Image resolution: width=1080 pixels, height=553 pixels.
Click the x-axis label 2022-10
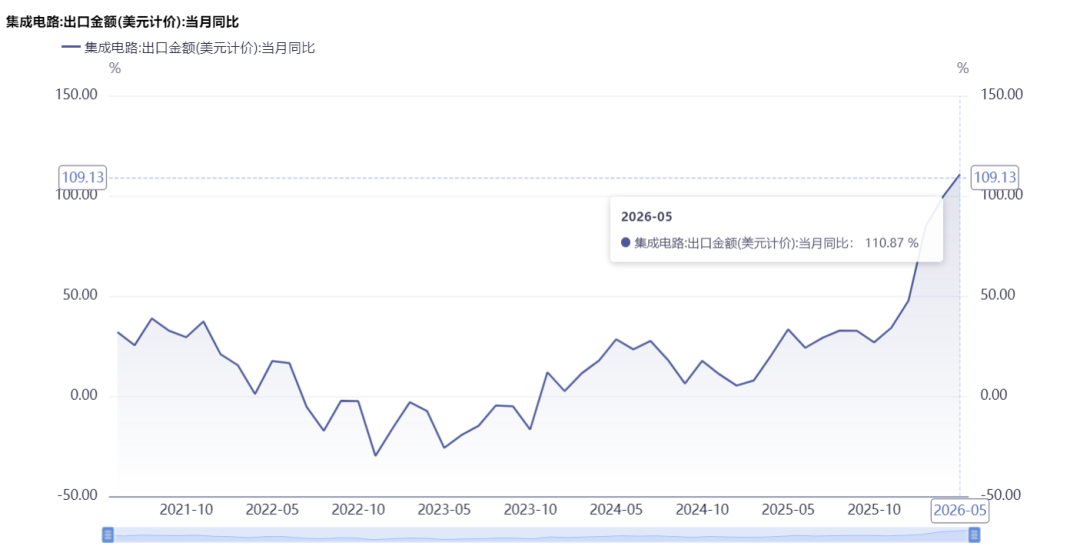[358, 510]
